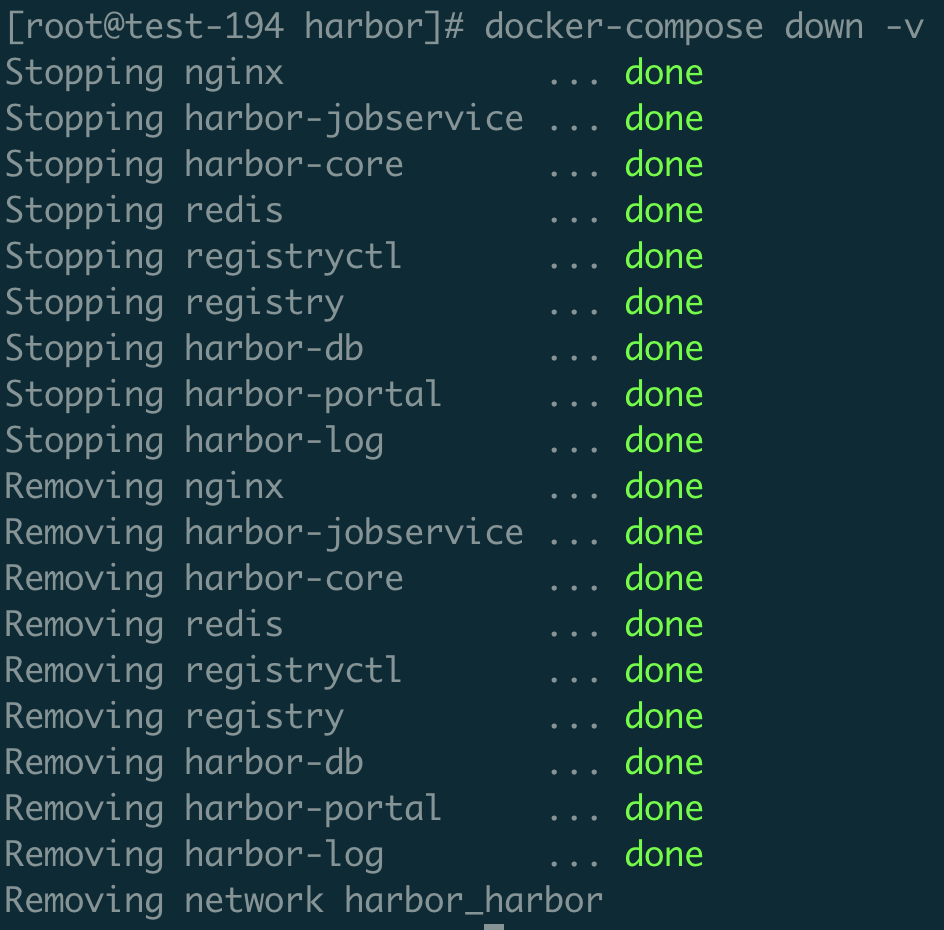The height and width of the screenshot is (930, 944).
Task: Click the Stopping registryctl line
Action: coord(354,258)
